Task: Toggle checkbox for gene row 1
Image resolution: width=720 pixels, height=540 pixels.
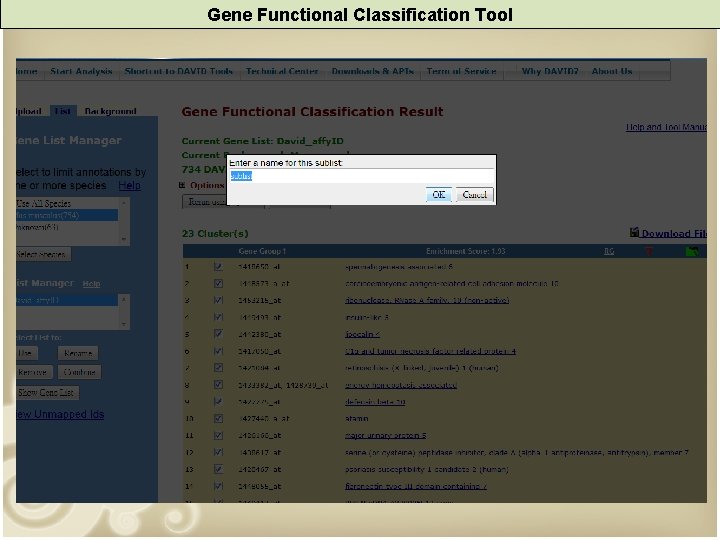Action: point(219,267)
